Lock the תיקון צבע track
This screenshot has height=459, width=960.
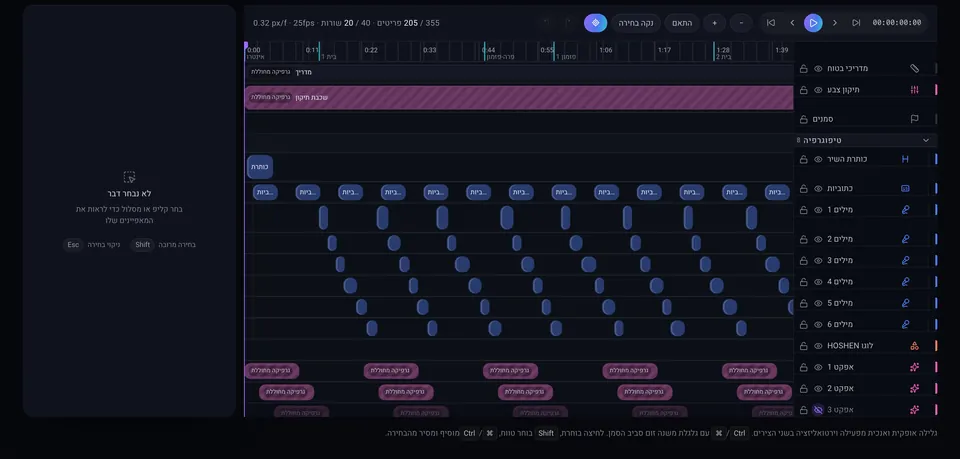tap(803, 90)
